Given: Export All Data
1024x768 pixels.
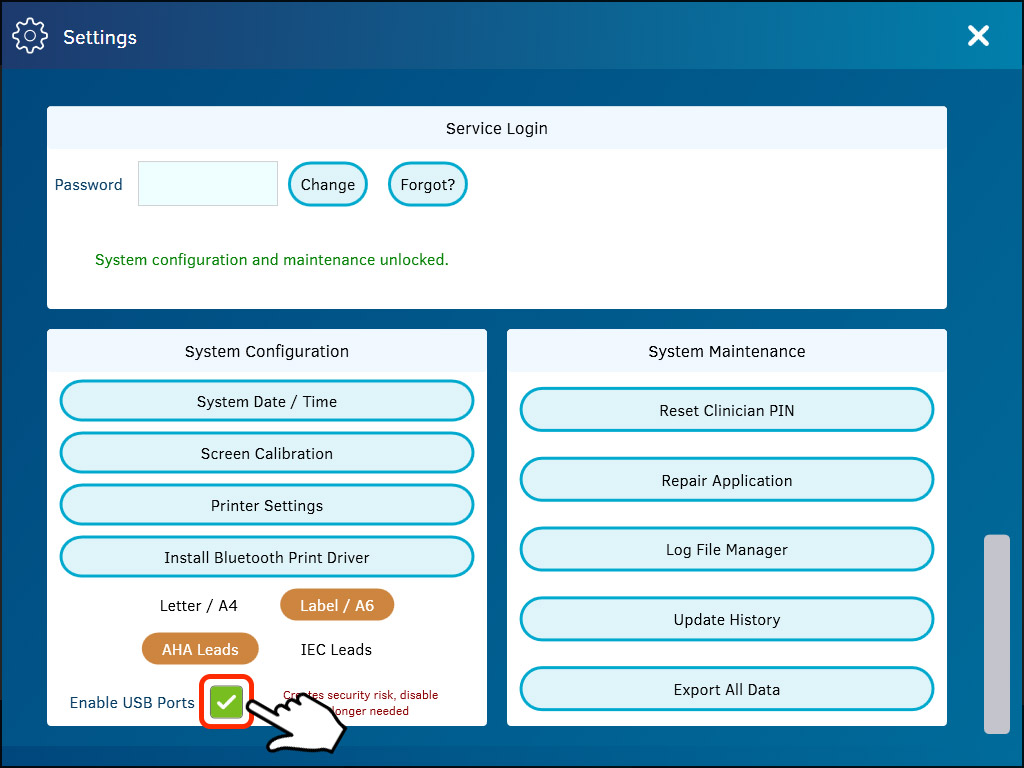Looking at the screenshot, I should coord(726,689).
